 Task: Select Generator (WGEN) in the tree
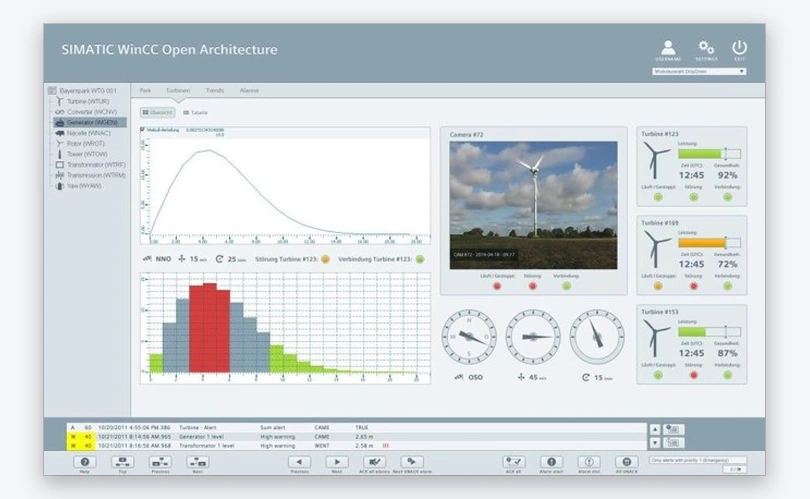tap(90, 122)
